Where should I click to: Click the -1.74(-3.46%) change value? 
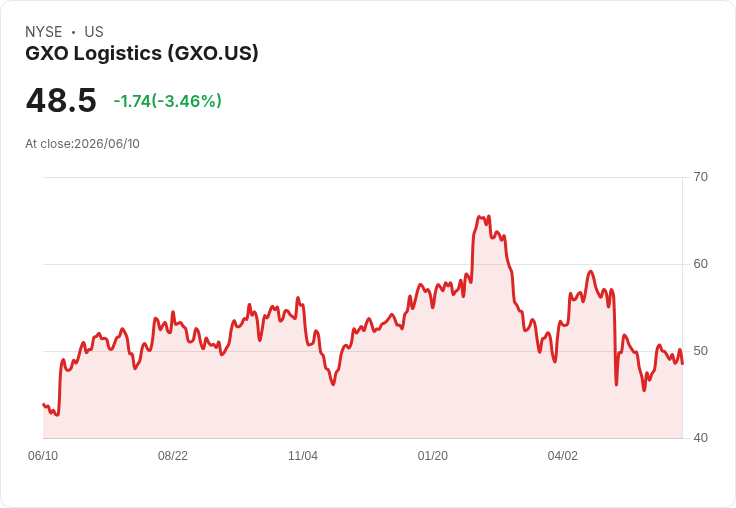[x=168, y=101]
